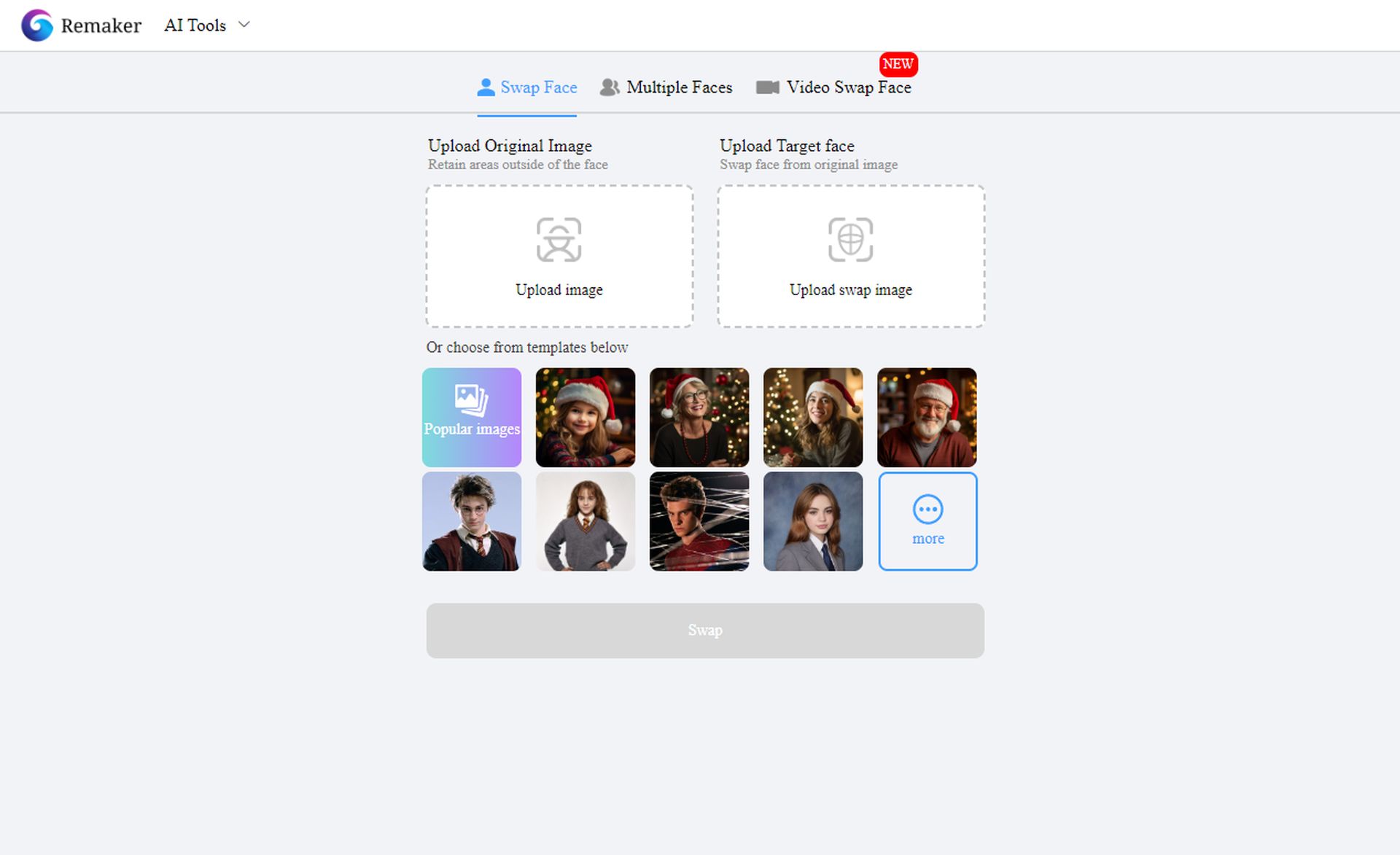1400x855 pixels.
Task: Upload original image for face swap
Action: (x=559, y=255)
